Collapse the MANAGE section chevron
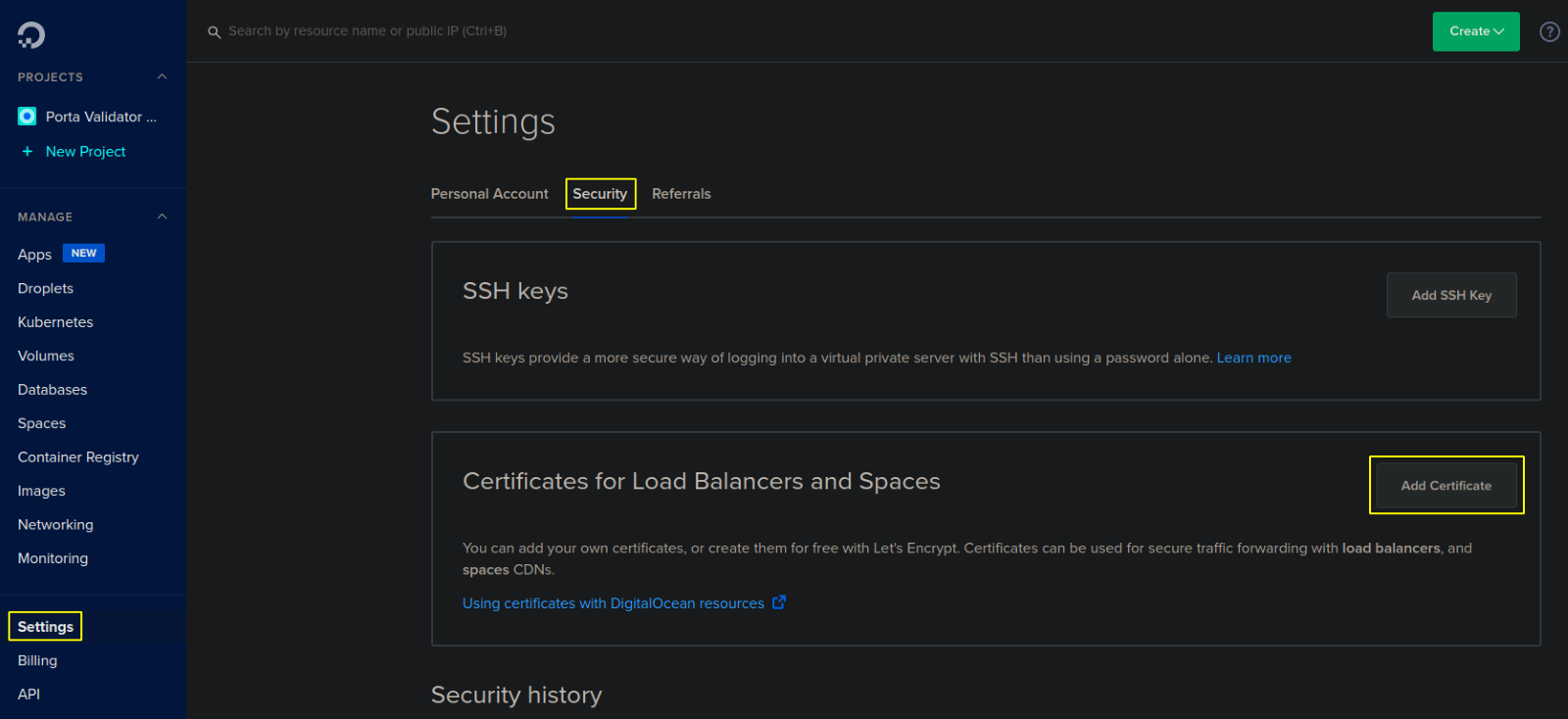1568x719 pixels. (162, 216)
